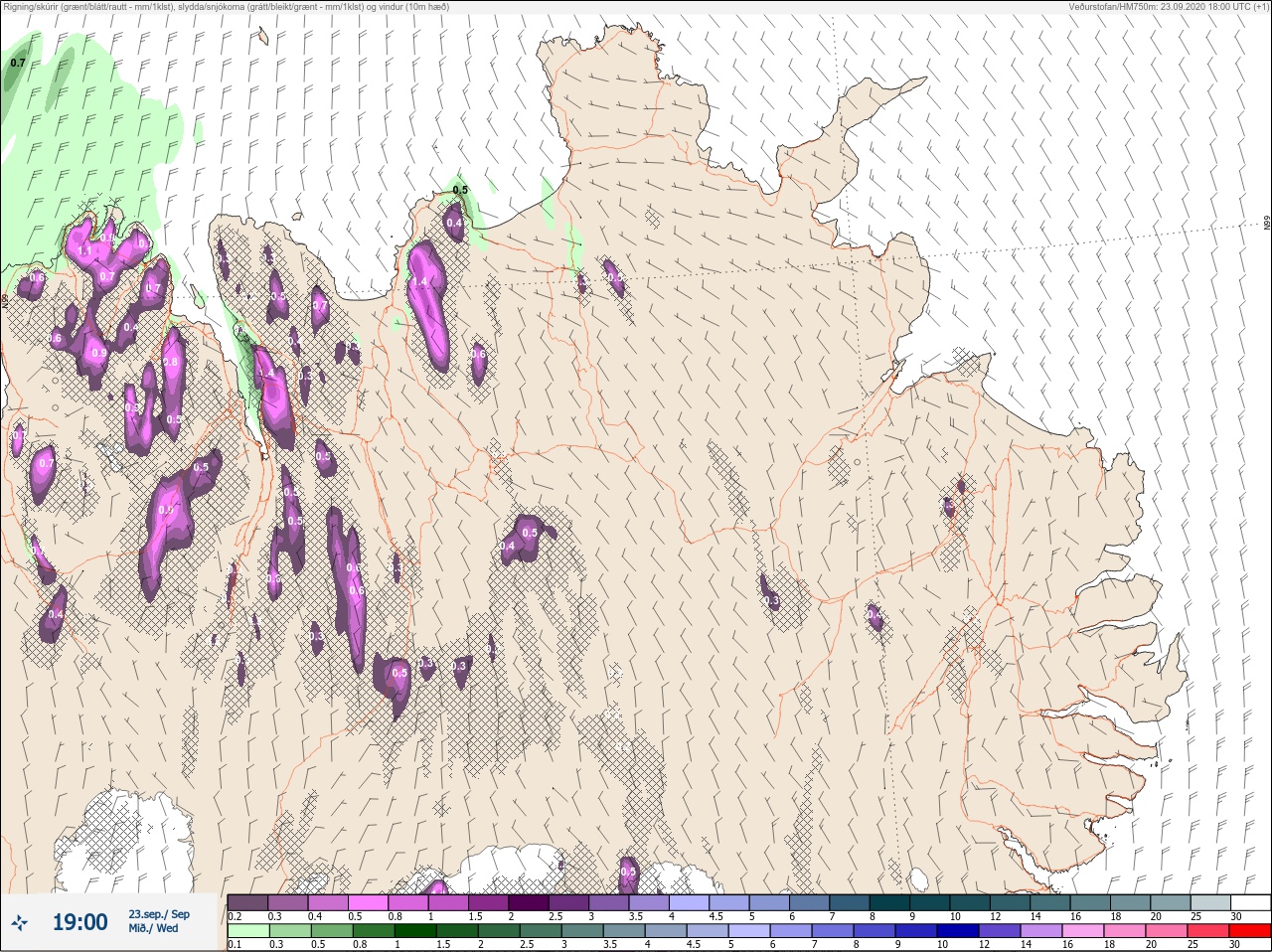The height and width of the screenshot is (952, 1272).
Task: Click the '1.1' precipitation value on the map
Action: 83,252
